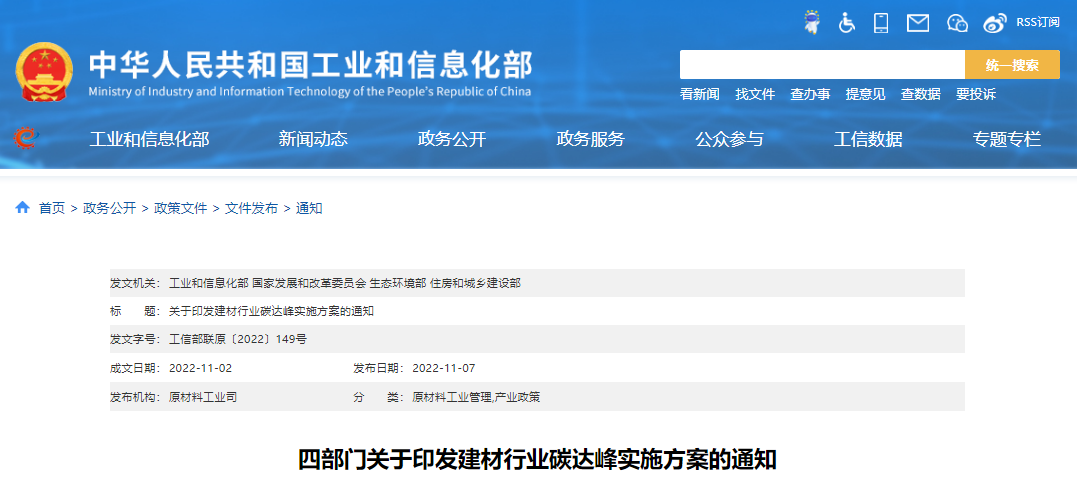Viewport: 1077px width, 479px height.
Task: Open the 要投诉 quick link
Action: coord(976,94)
